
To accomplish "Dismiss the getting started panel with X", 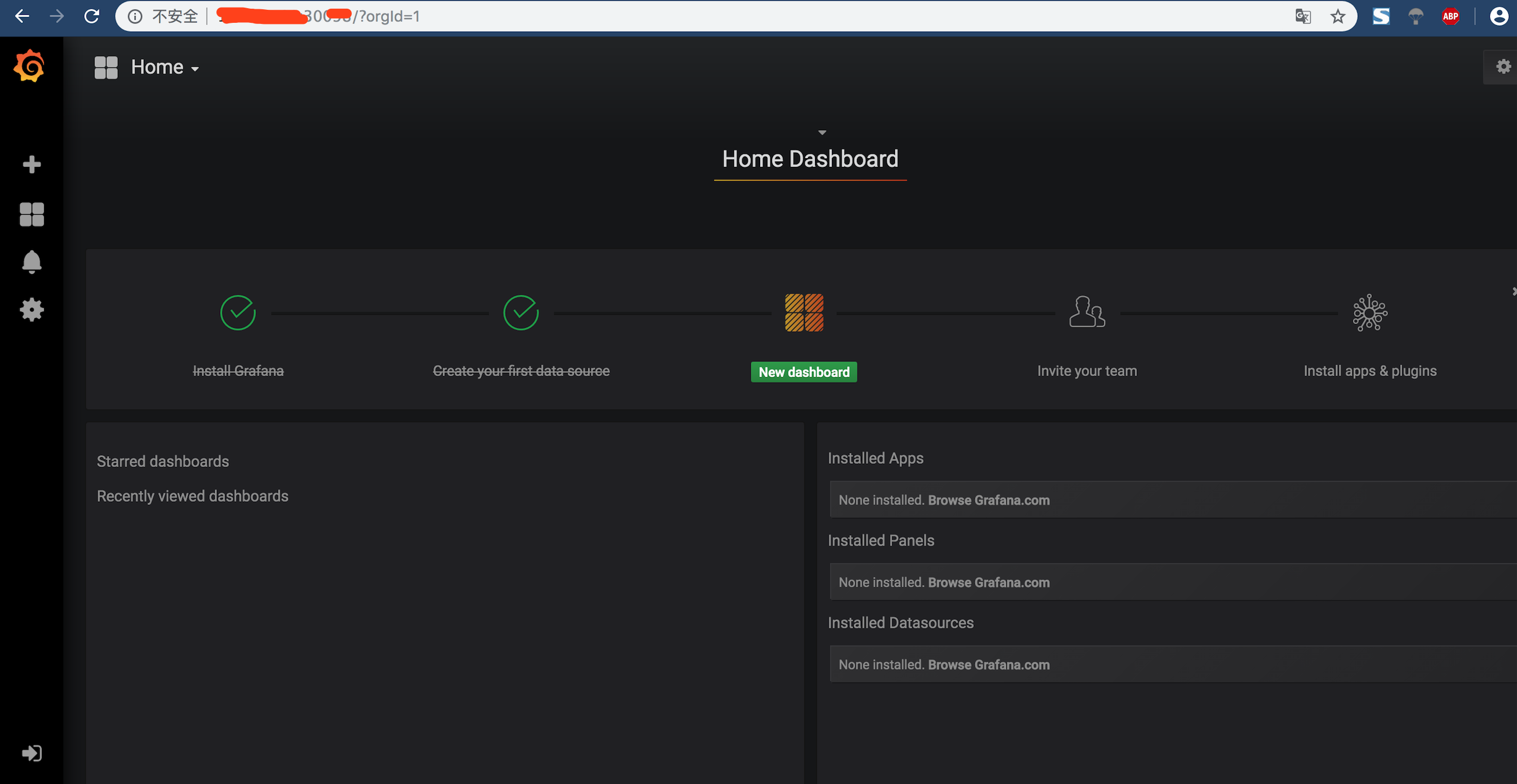I will (x=1514, y=291).
